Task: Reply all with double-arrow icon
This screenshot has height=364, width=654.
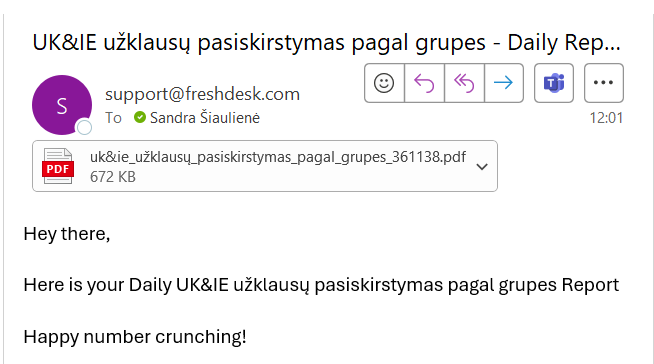Action: [464, 83]
